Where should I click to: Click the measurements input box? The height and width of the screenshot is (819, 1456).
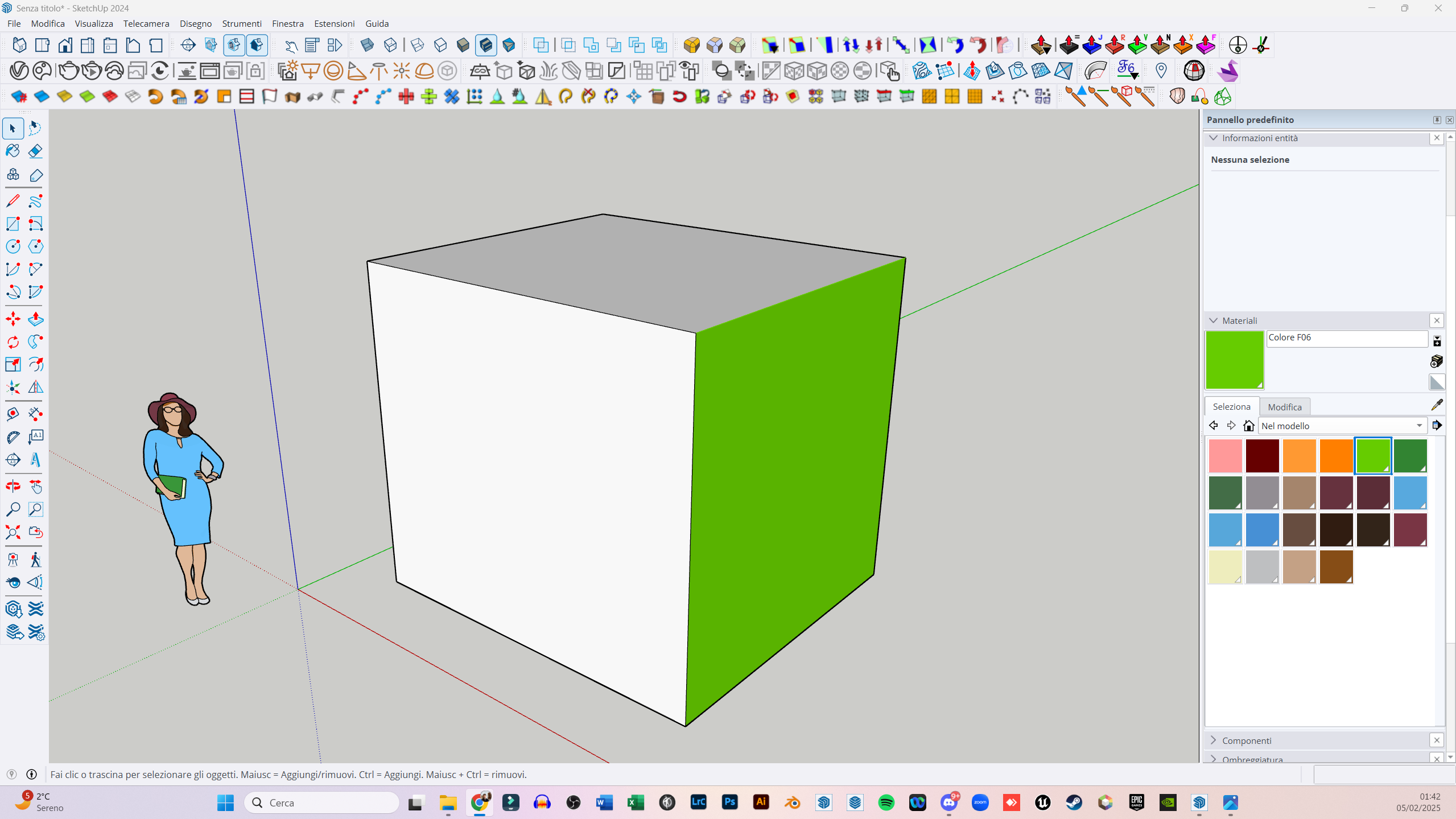(x=1384, y=775)
